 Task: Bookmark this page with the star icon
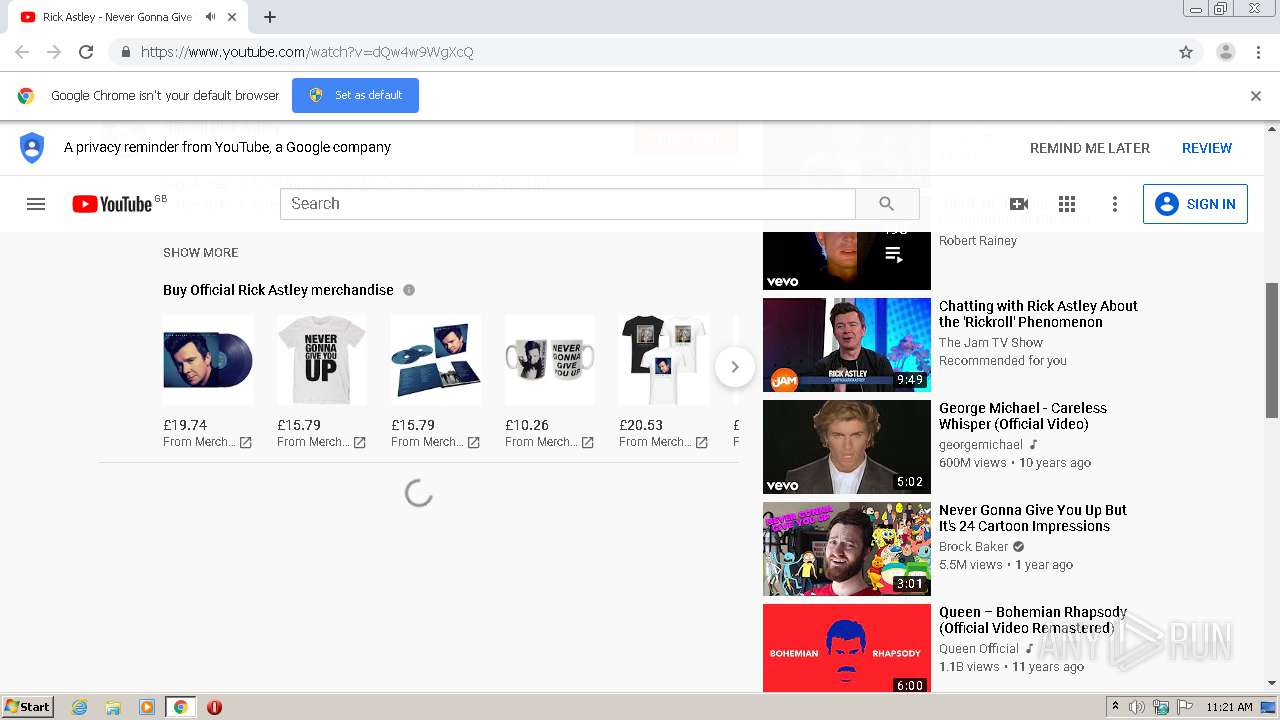[1186, 52]
